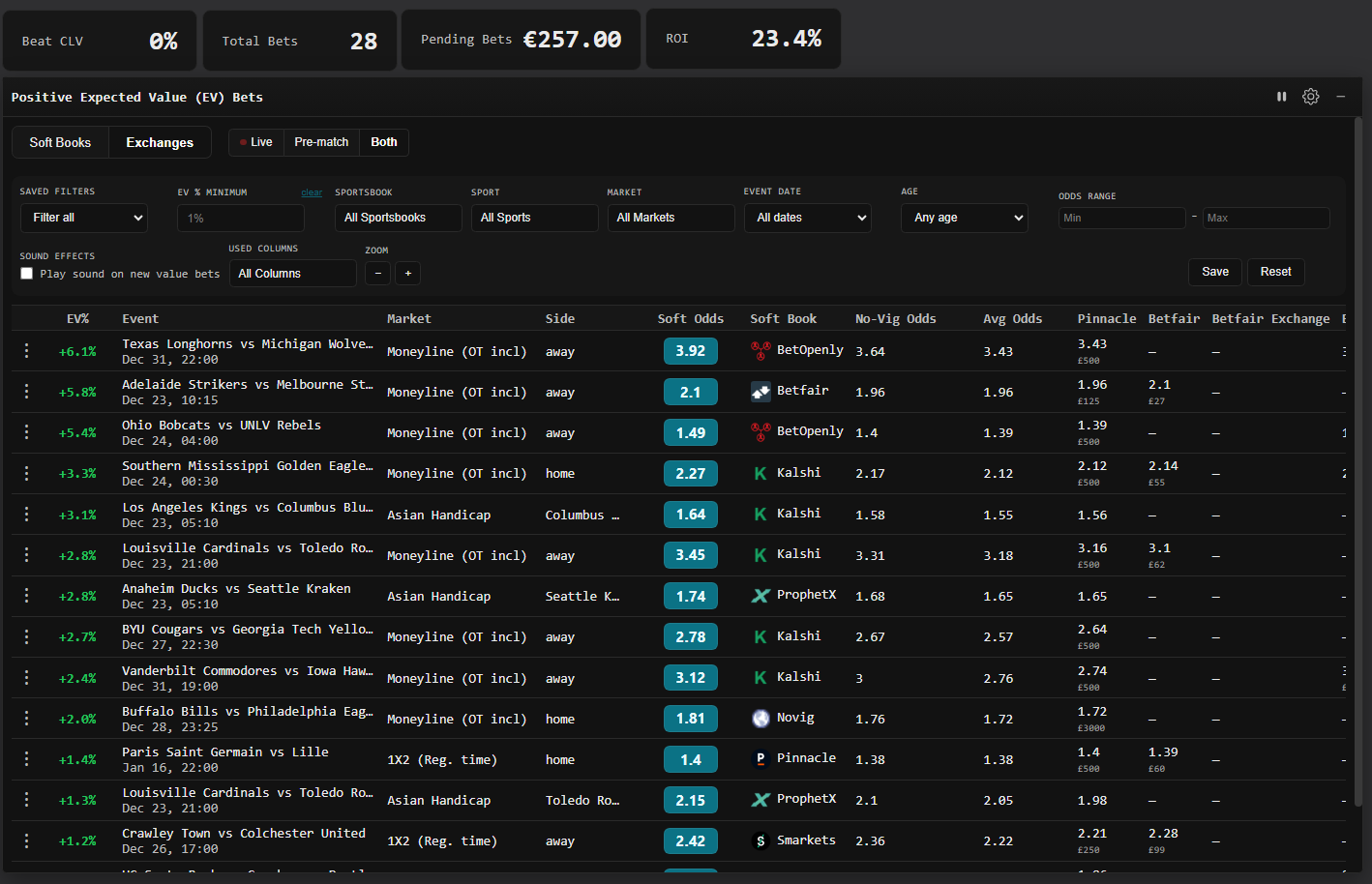
Task: Click the Kalshi logo on Southern Mississippi row
Action: pos(761,472)
